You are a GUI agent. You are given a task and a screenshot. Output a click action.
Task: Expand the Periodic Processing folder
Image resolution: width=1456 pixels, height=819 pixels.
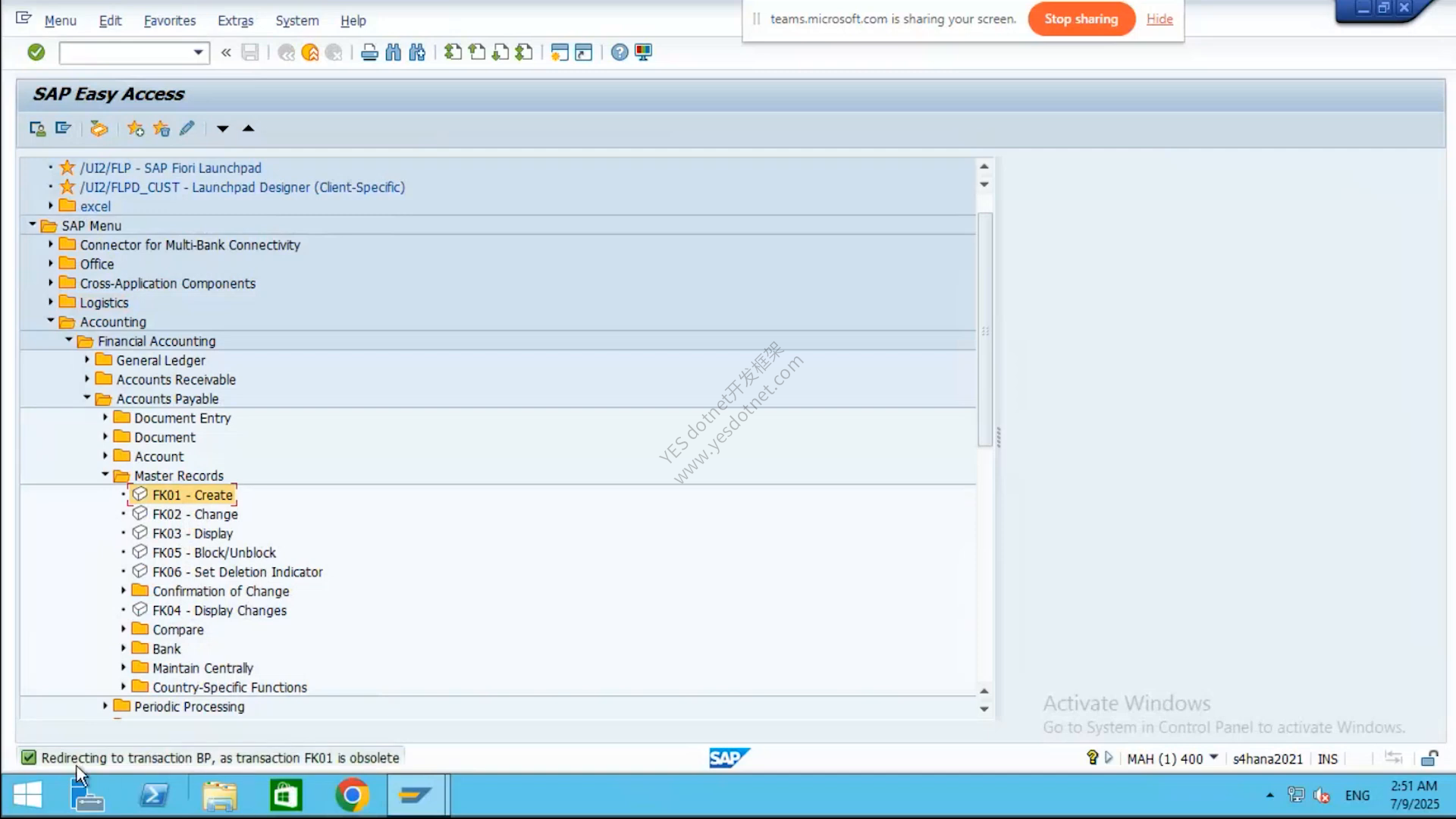[x=105, y=706]
